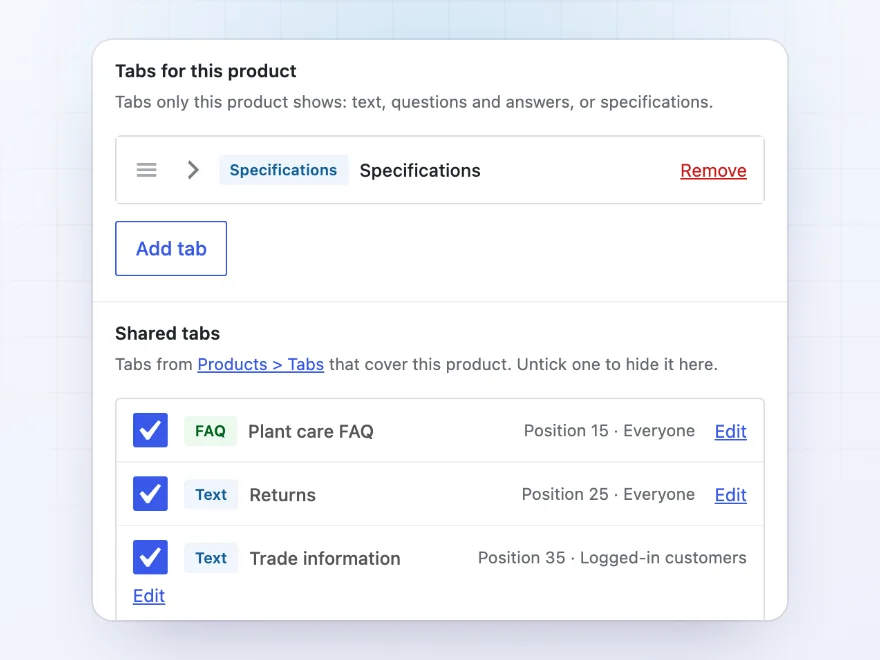Edit the Plant care FAQ tab
Screen dimensions: 880x660
pos(731,431)
